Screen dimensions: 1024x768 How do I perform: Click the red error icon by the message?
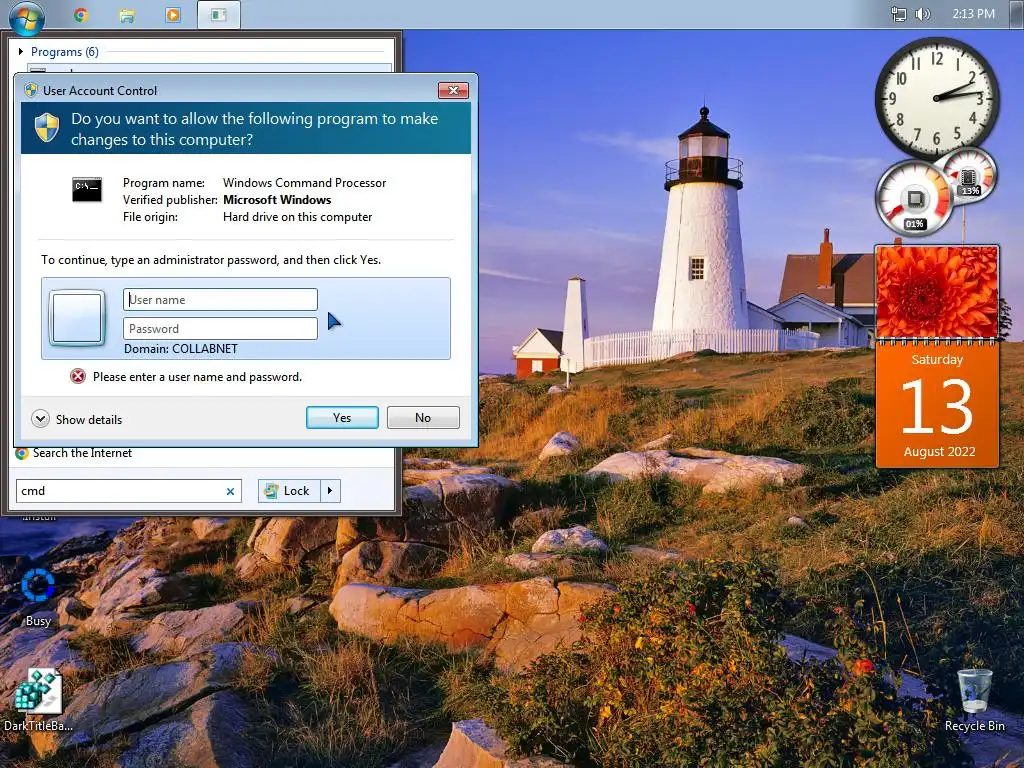tap(78, 376)
